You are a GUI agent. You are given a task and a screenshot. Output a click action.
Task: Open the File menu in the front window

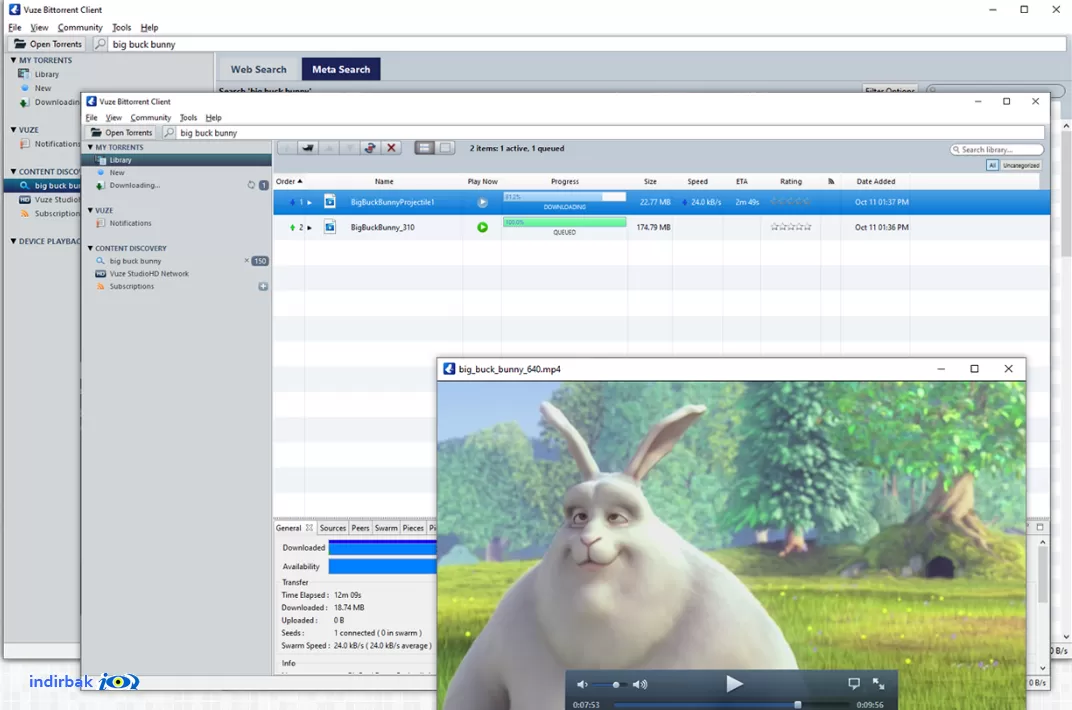point(92,118)
